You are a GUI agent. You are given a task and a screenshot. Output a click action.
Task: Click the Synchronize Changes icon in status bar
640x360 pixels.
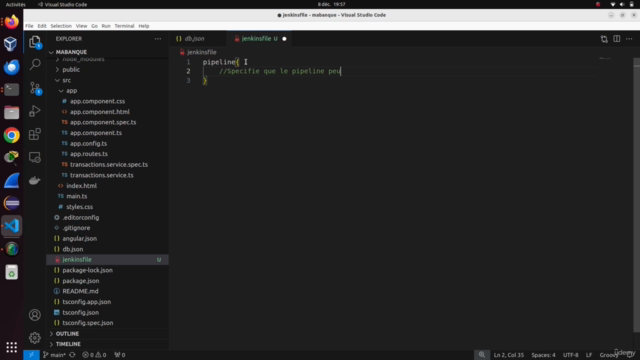(x=72, y=355)
